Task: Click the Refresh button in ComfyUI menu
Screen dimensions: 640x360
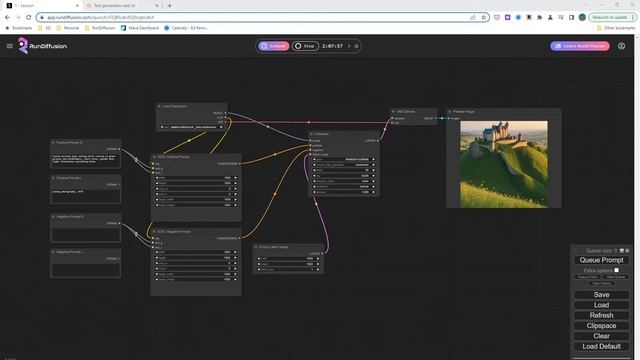Action: tap(601, 316)
